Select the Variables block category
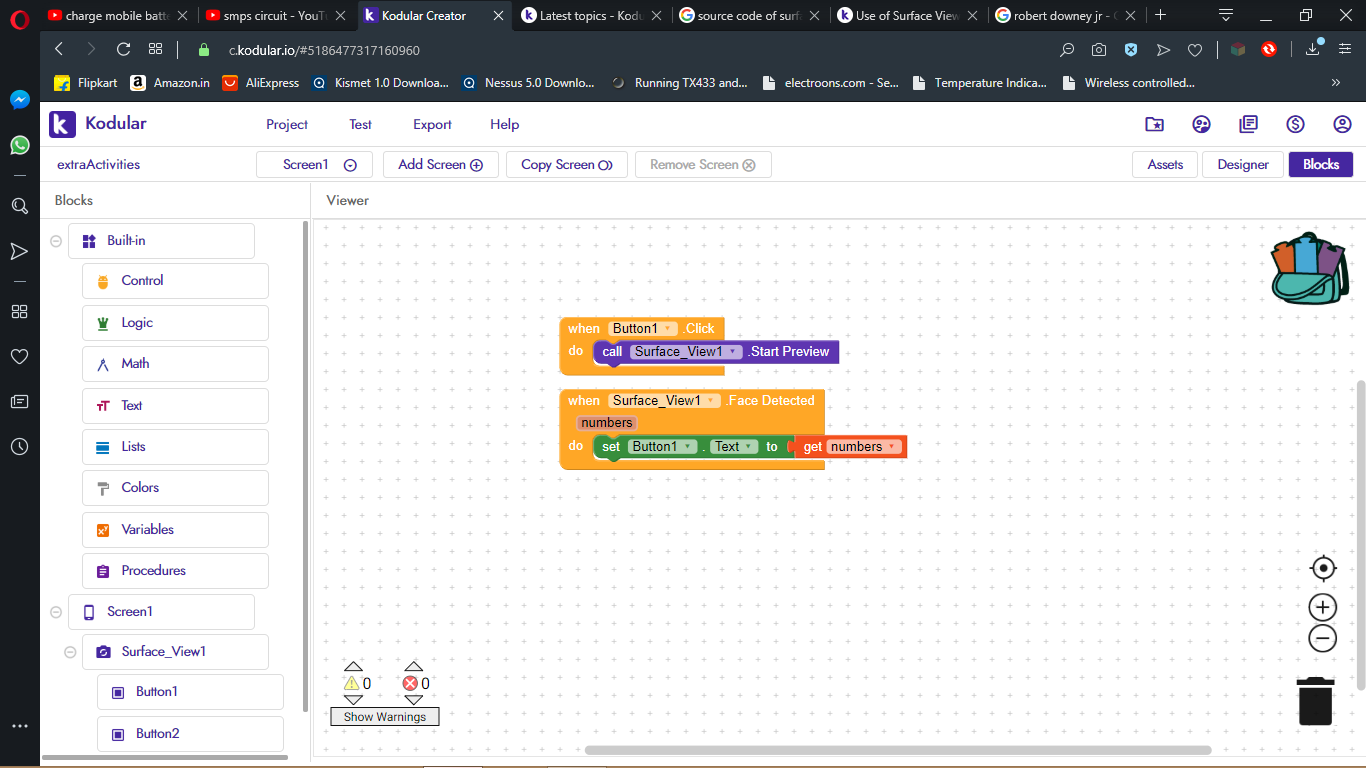 [175, 530]
